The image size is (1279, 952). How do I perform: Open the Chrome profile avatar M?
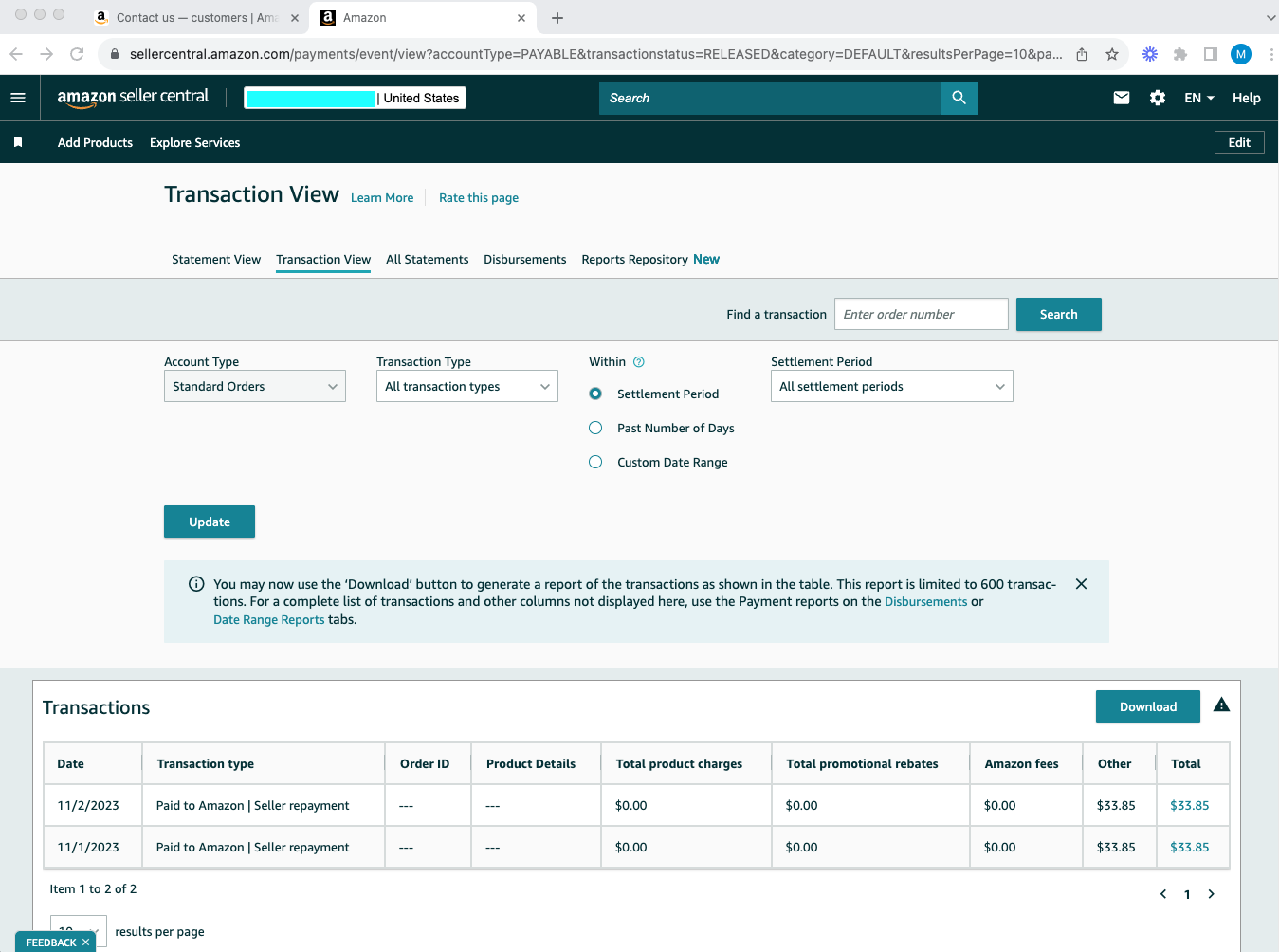[1241, 54]
